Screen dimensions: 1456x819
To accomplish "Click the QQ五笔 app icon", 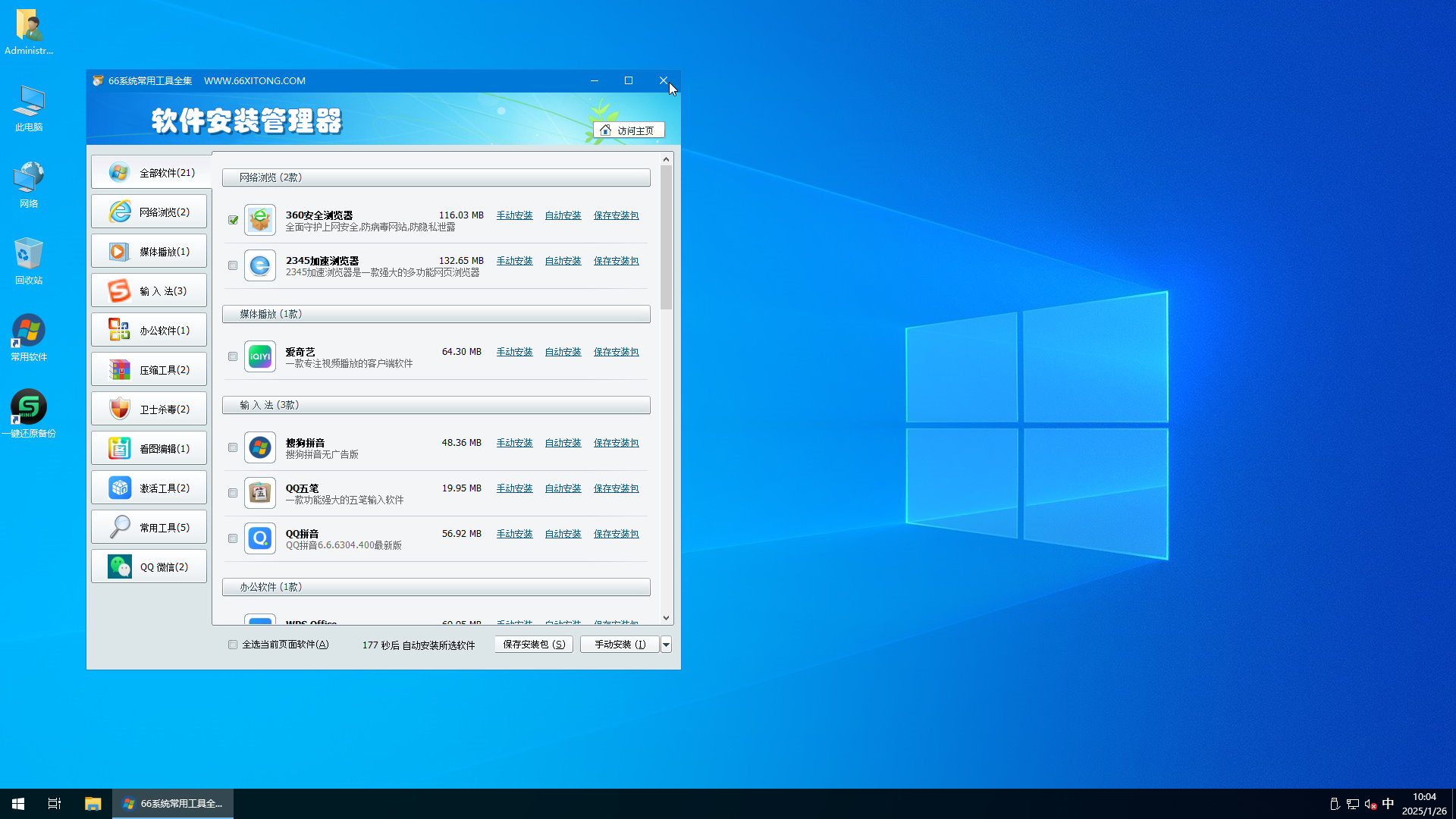I will coord(260,493).
